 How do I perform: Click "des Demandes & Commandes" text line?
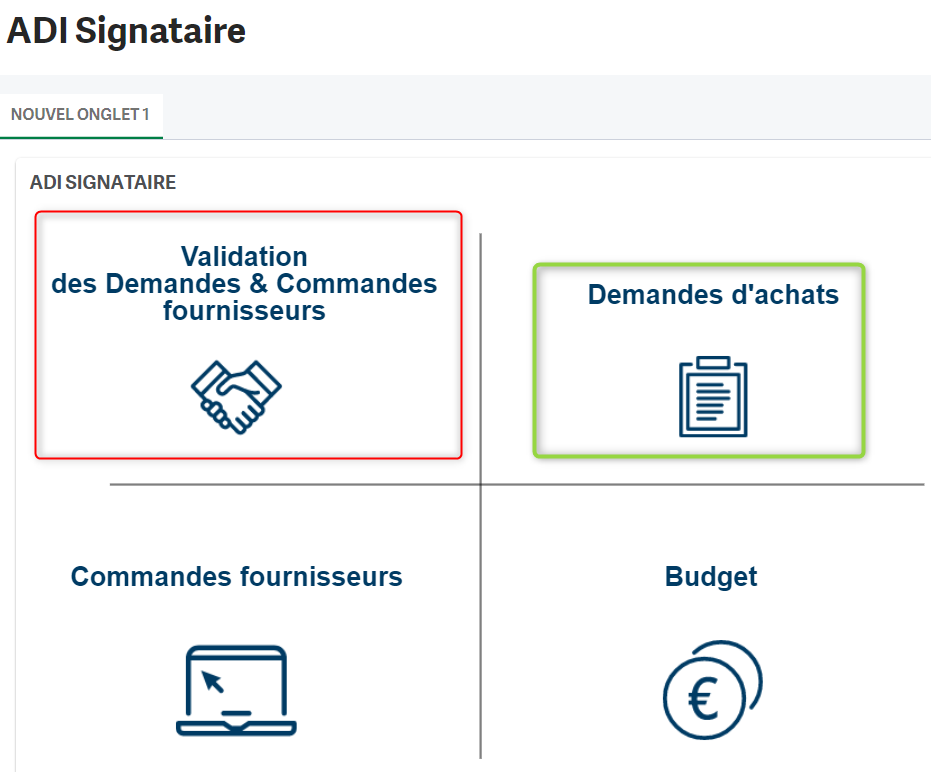[244, 284]
